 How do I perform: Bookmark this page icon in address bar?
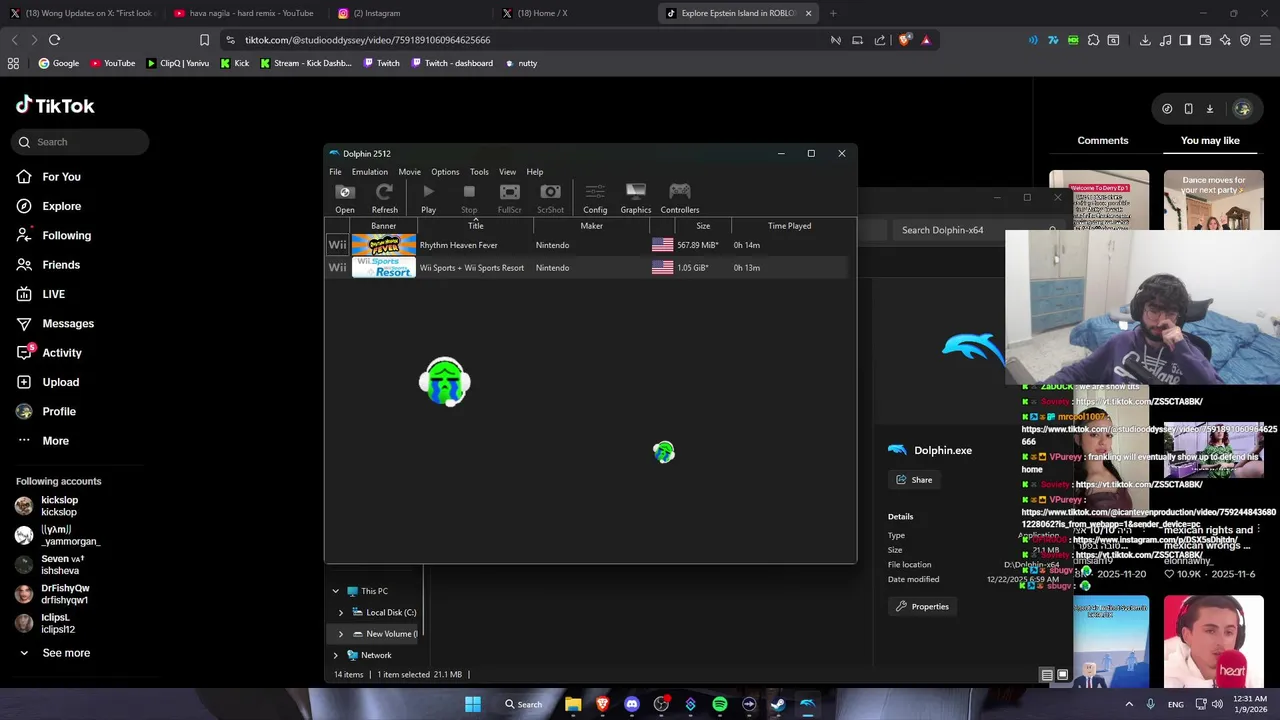204,40
